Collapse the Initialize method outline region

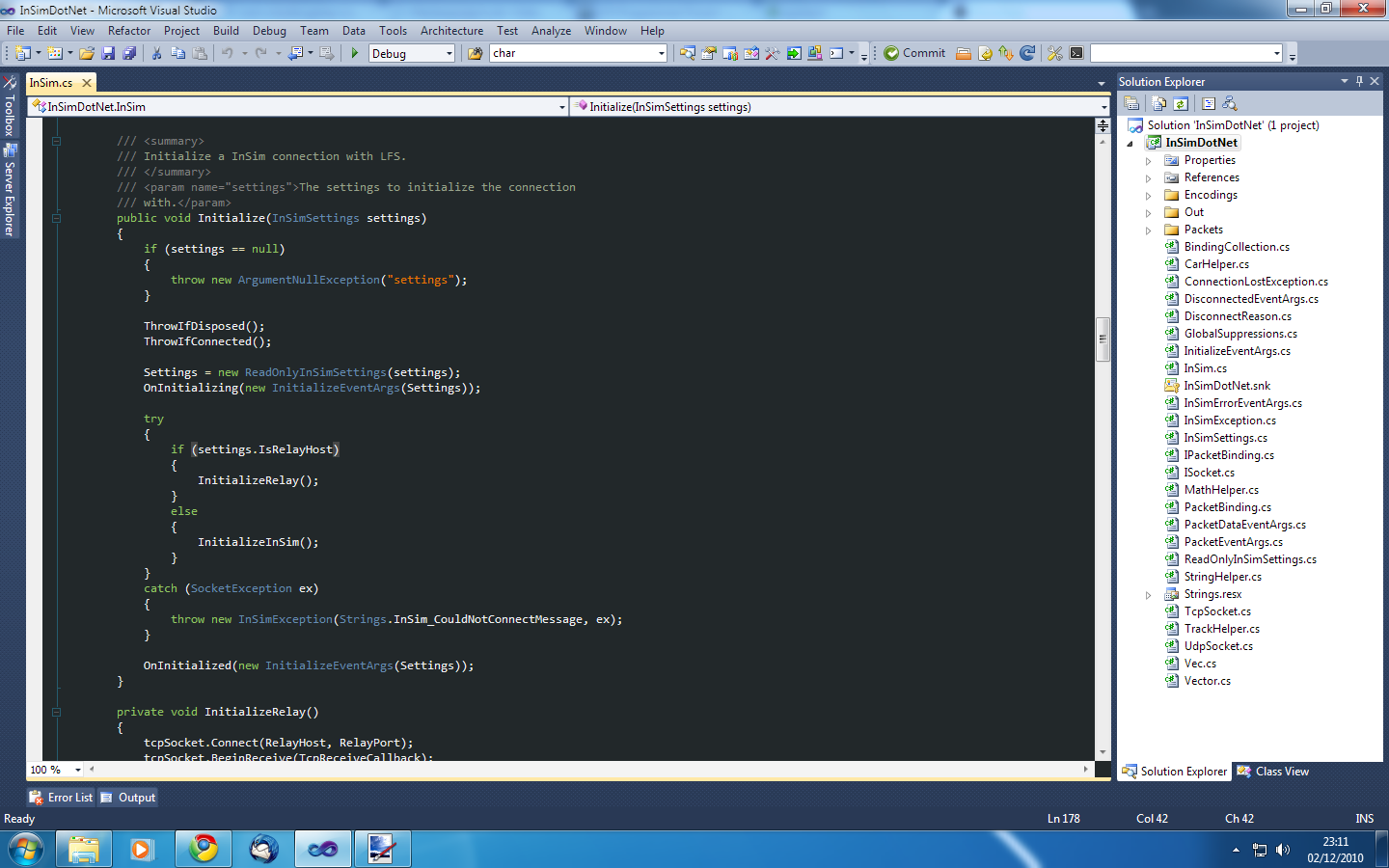click(56, 218)
